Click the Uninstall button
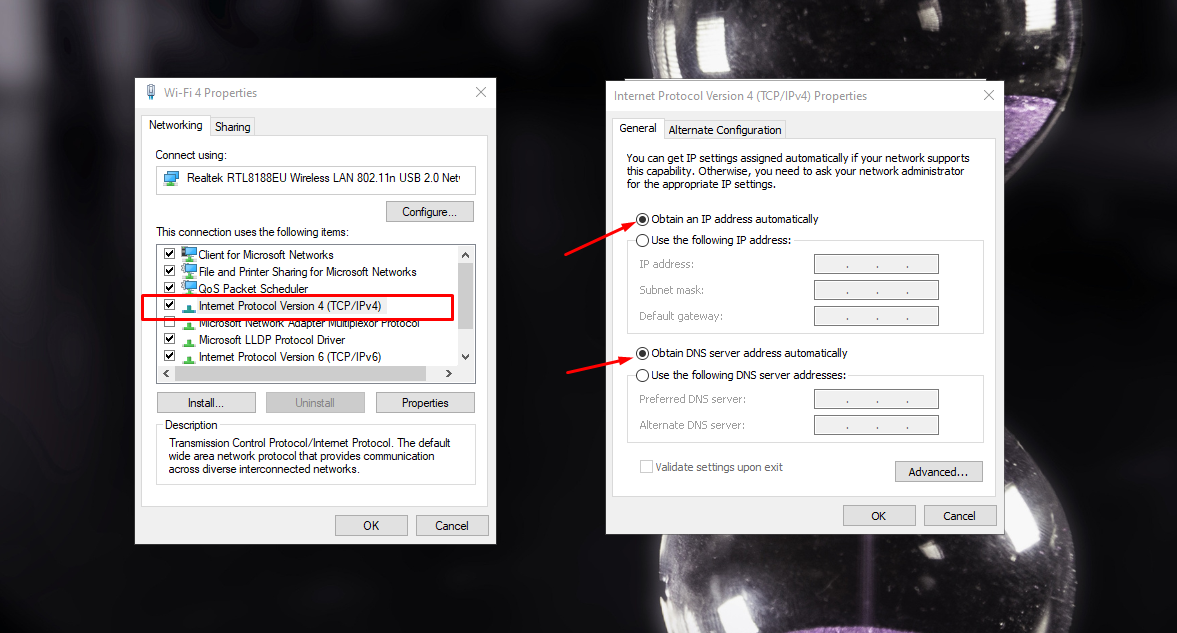The image size is (1177, 633). (315, 402)
